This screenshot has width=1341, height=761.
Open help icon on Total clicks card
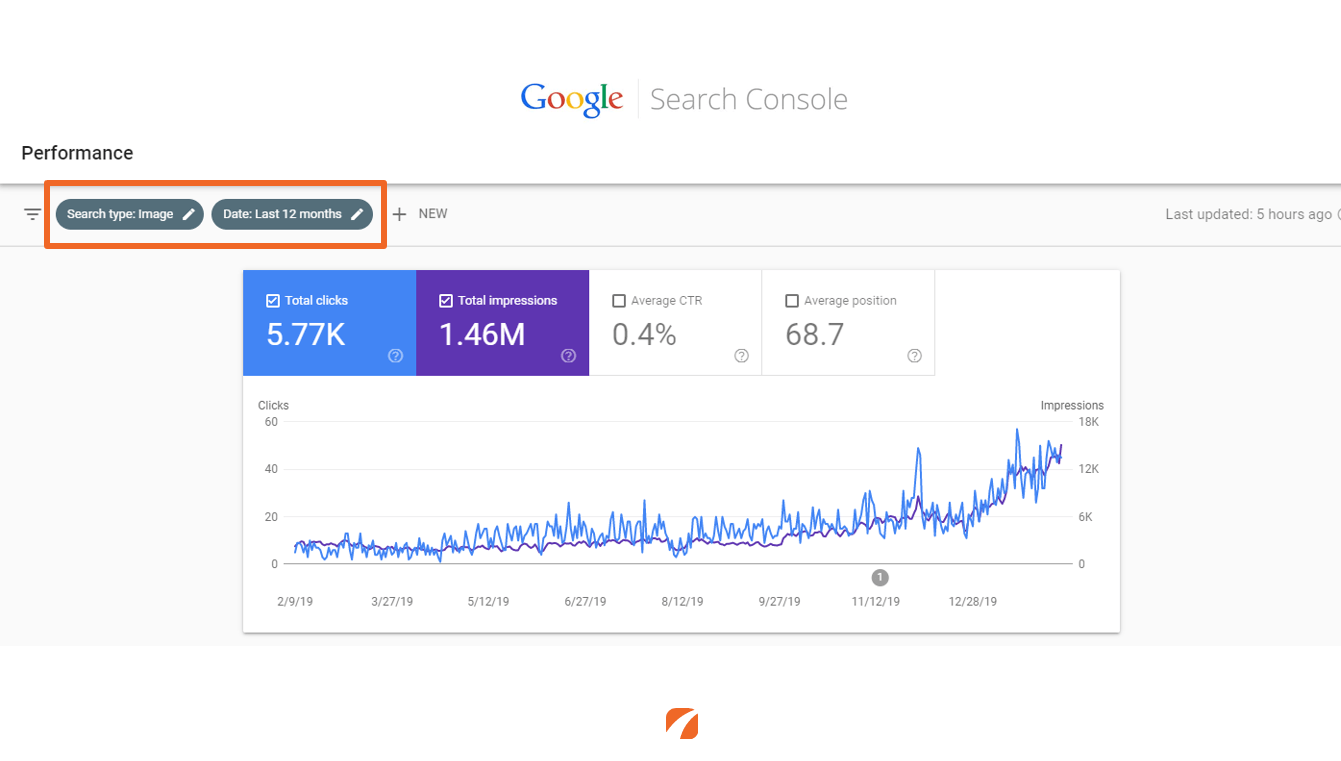pos(396,355)
